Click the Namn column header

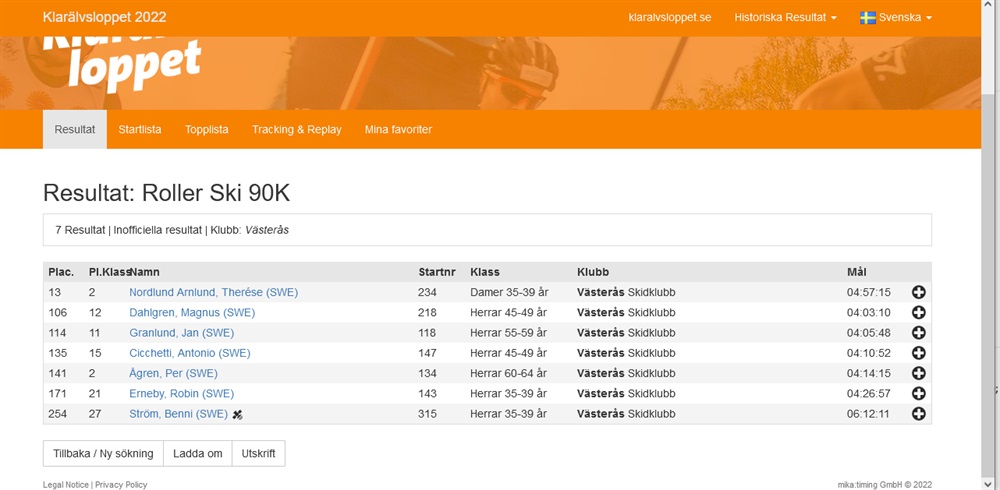tap(145, 272)
